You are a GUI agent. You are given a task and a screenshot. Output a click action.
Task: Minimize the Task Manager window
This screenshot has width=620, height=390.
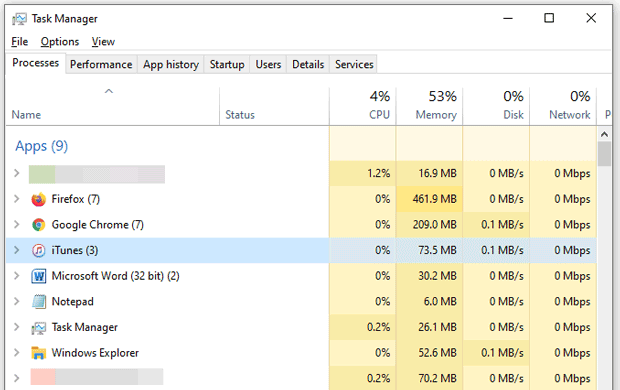click(x=508, y=18)
